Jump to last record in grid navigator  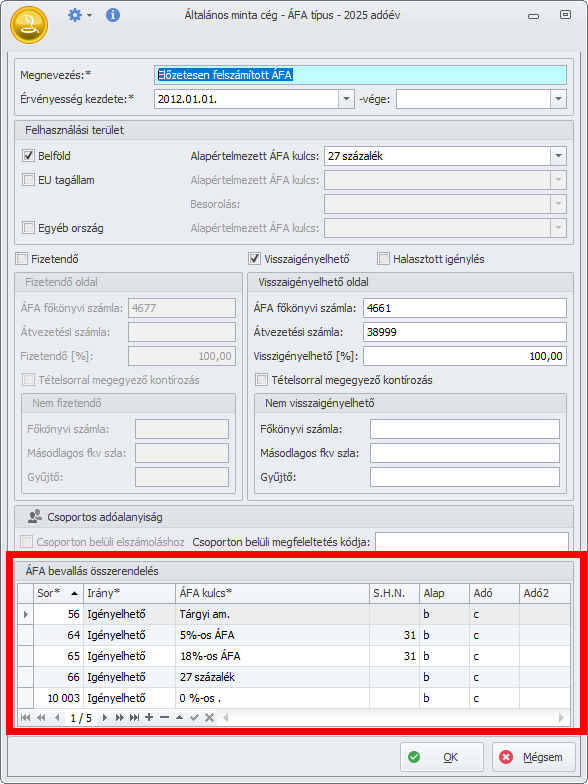coord(134,718)
